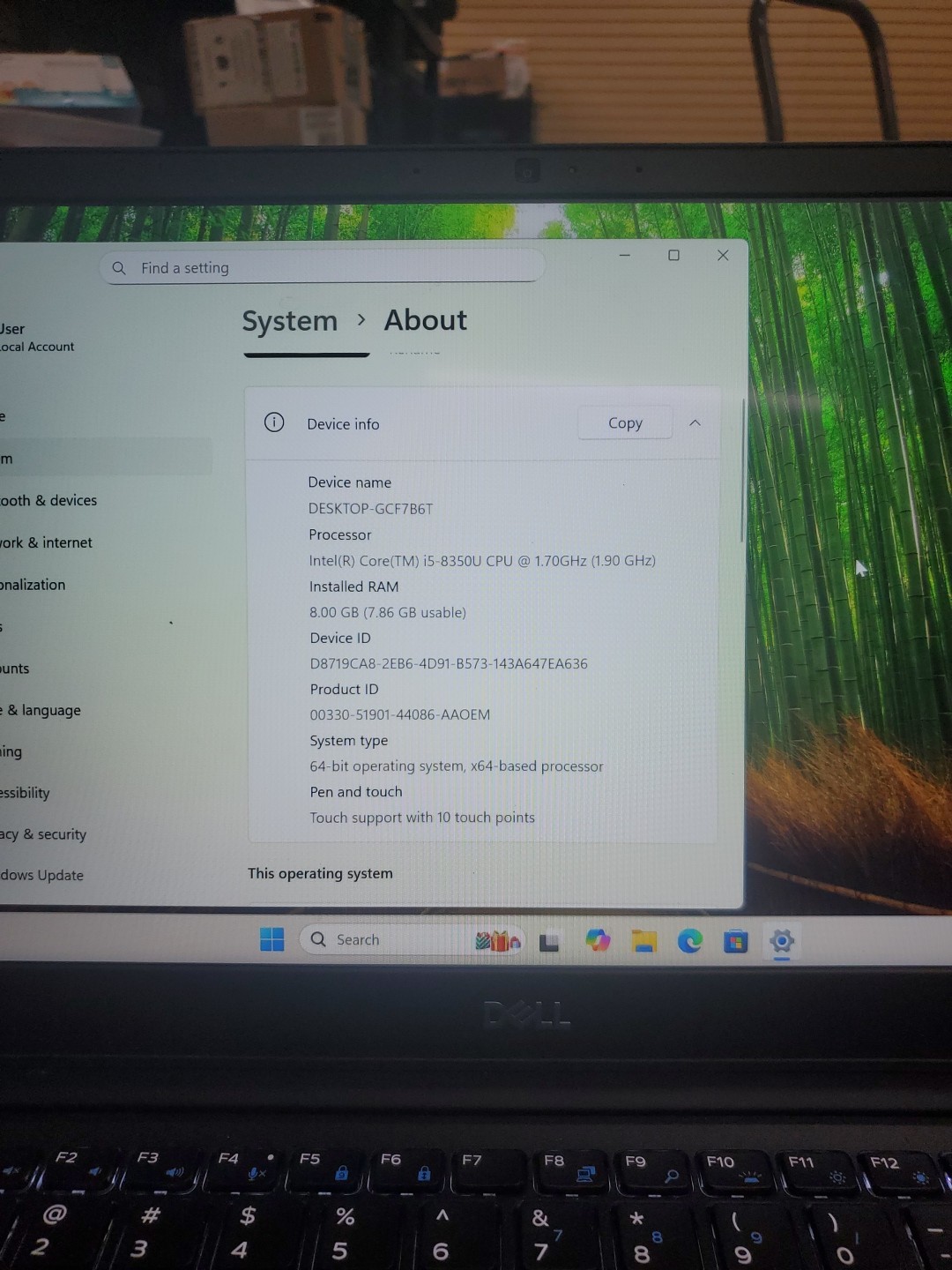
Task: Open Microsoft Store from the taskbar
Action: tap(736, 942)
